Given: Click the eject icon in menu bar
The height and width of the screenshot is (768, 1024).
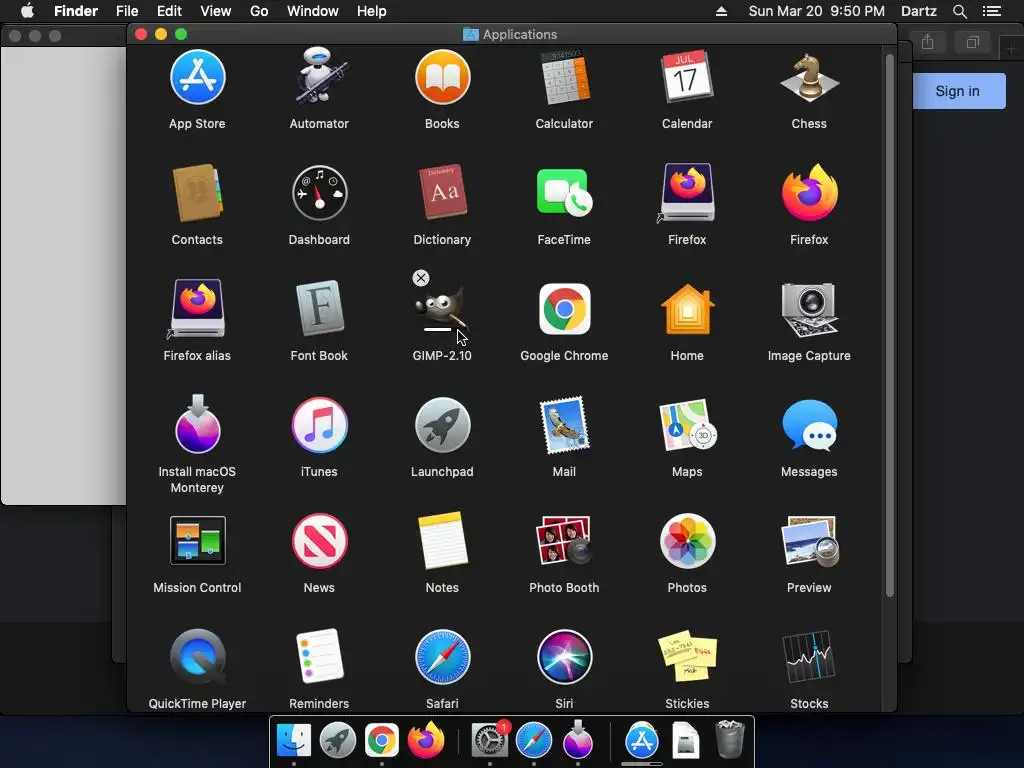Looking at the screenshot, I should click(722, 11).
